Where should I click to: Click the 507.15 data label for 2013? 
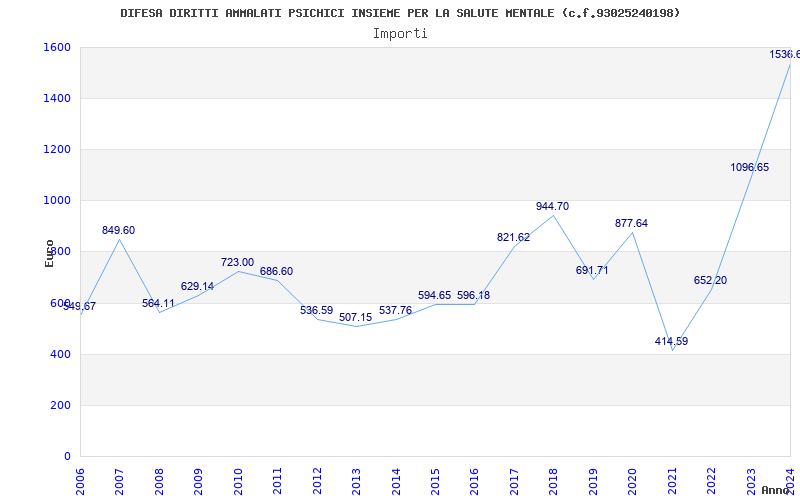click(355, 317)
